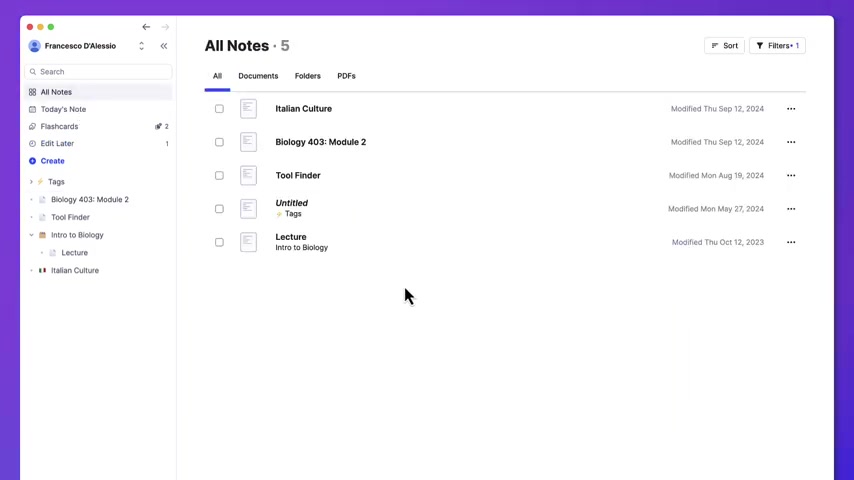Viewport: 854px width, 480px height.
Task: Click the blue Create plus icon
Action: coord(33,161)
